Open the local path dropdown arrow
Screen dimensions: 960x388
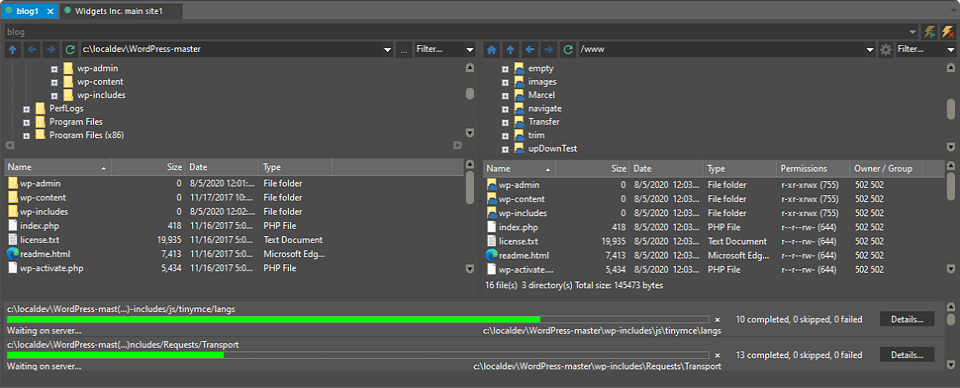click(387, 50)
